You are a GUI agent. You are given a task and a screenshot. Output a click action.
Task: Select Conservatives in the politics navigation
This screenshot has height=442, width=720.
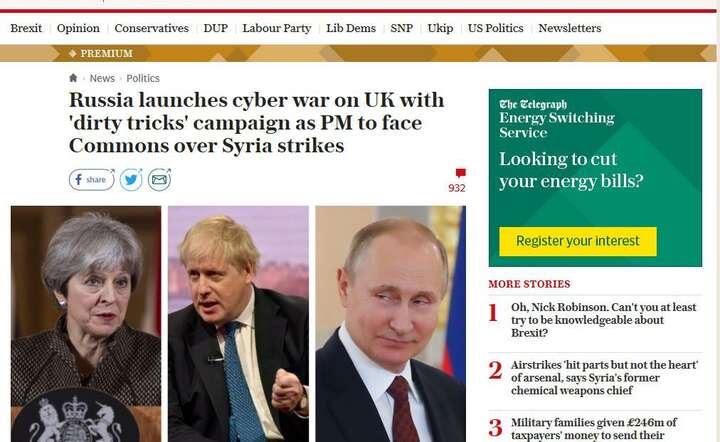[152, 28]
